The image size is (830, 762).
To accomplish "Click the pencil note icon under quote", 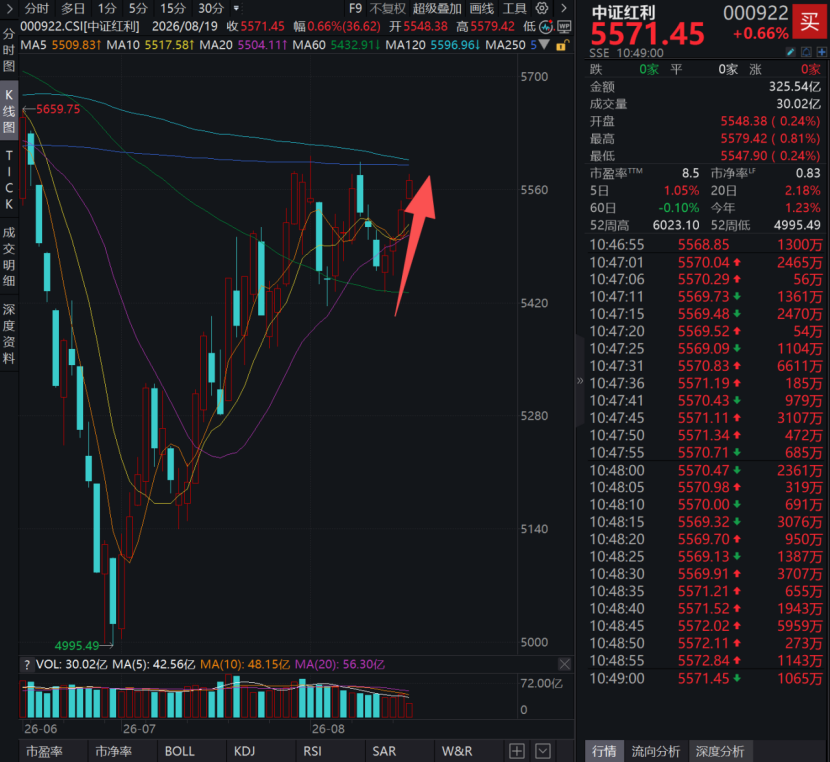I will coord(790,52).
